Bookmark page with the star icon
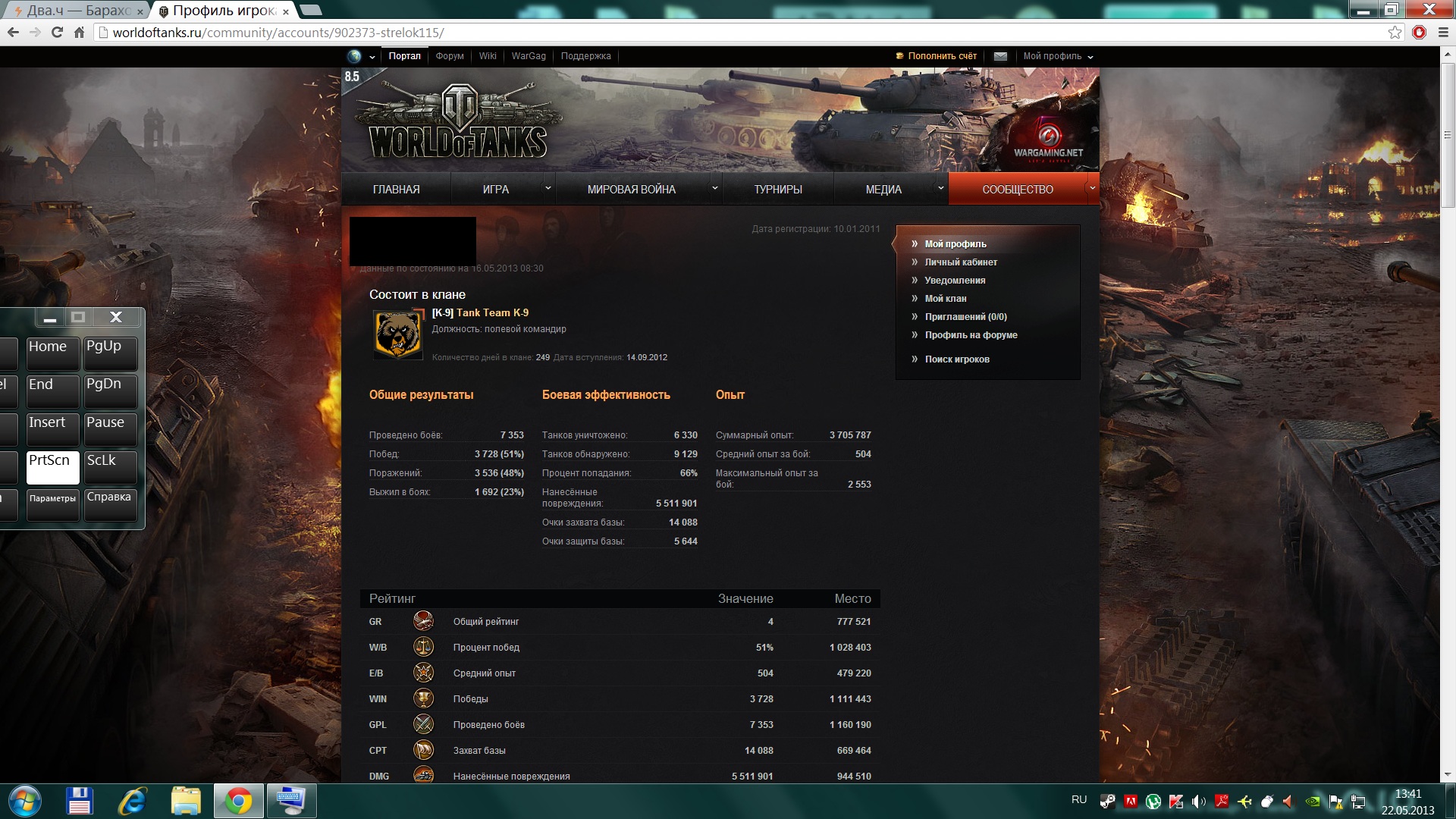1456x819 pixels. 1395,33
